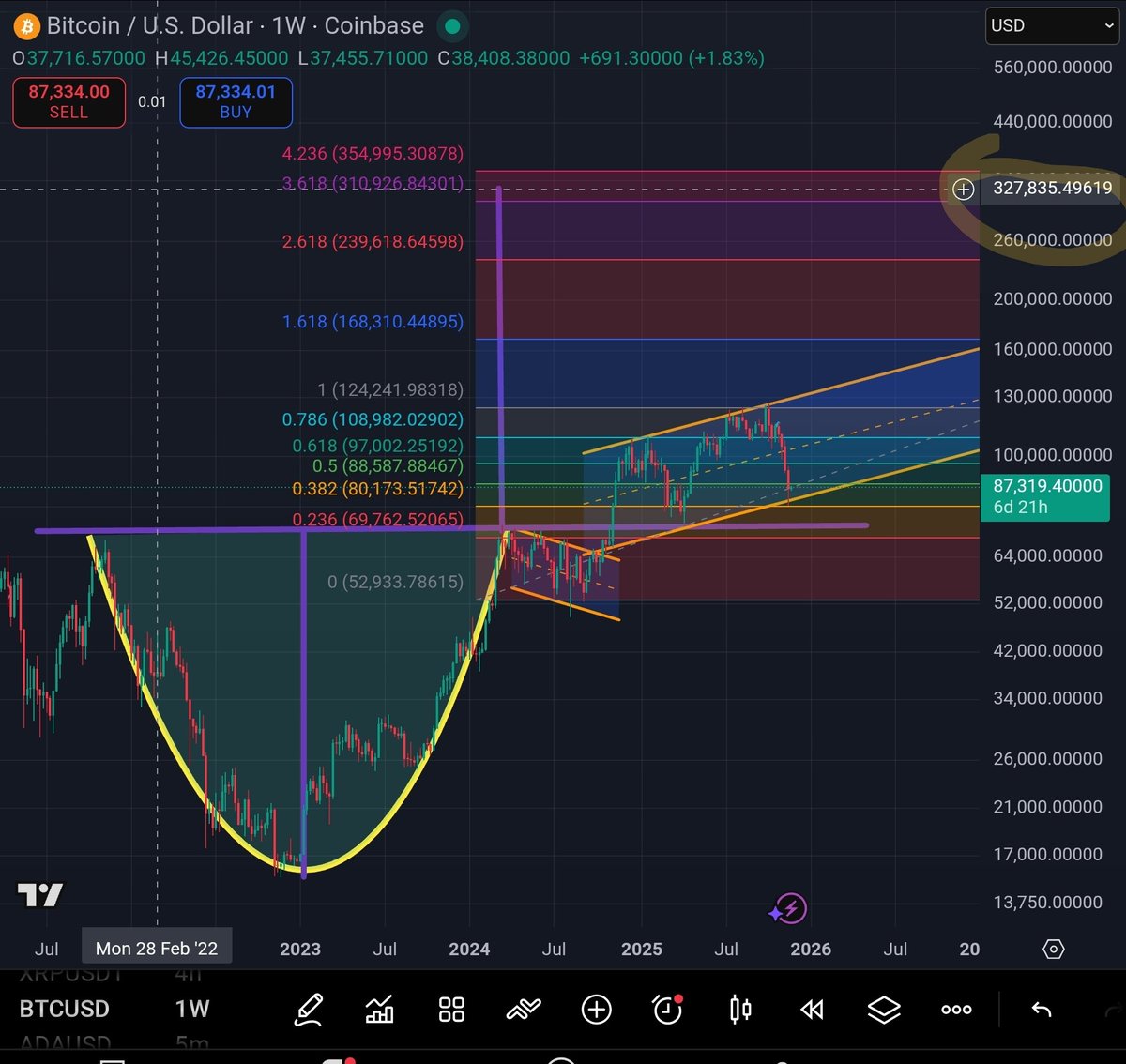Click the green 87,319.40 countdown price label
Image resolution: width=1126 pixels, height=1064 pixels.
[1045, 497]
